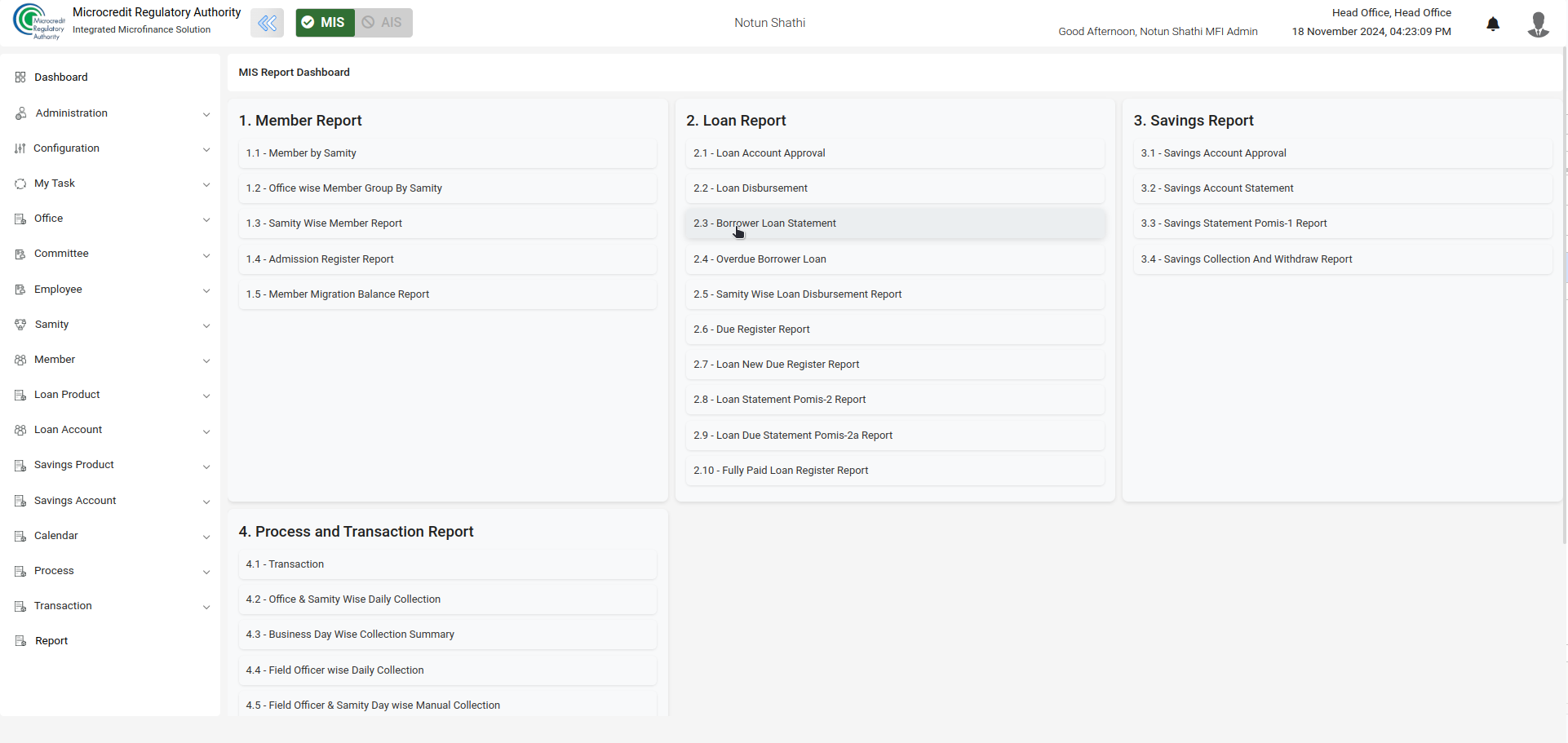Click the Savings Account sidebar icon
Viewport: 1568px width, 743px height.
click(x=20, y=501)
